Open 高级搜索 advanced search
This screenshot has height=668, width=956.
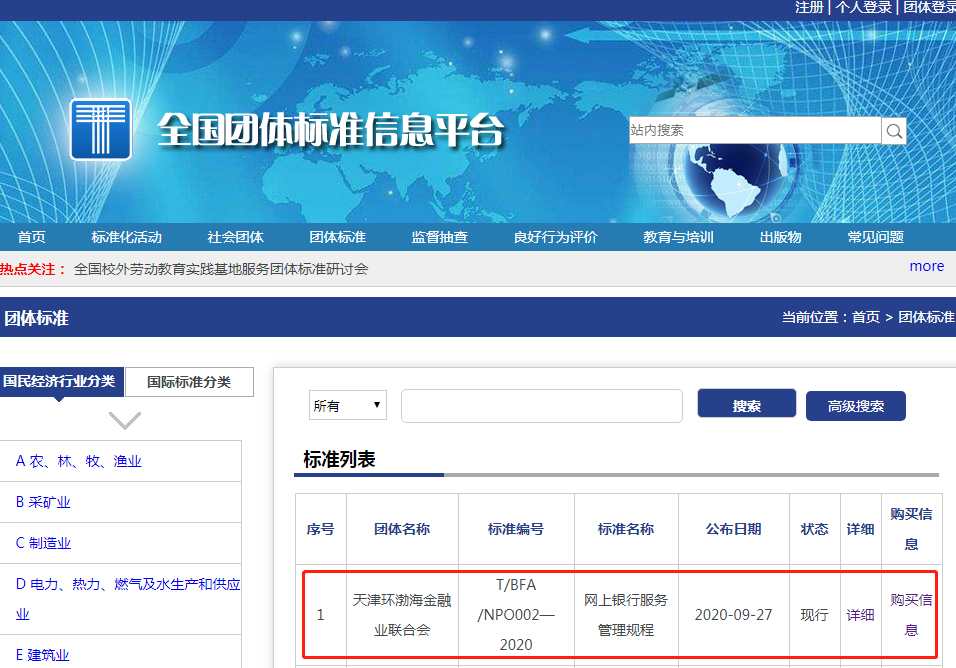pos(855,405)
